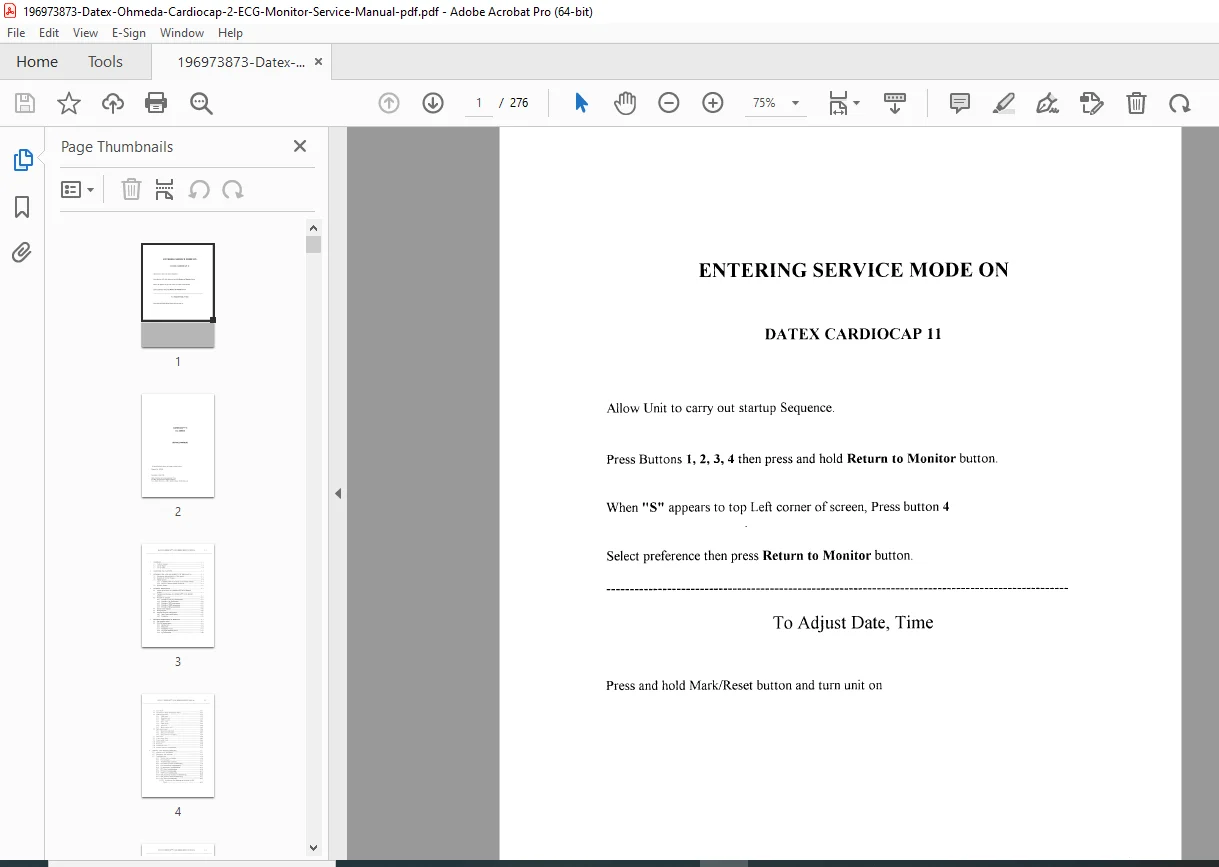Click 'To Adjust Date, Time' heading
This screenshot has height=867, width=1219.
point(853,622)
